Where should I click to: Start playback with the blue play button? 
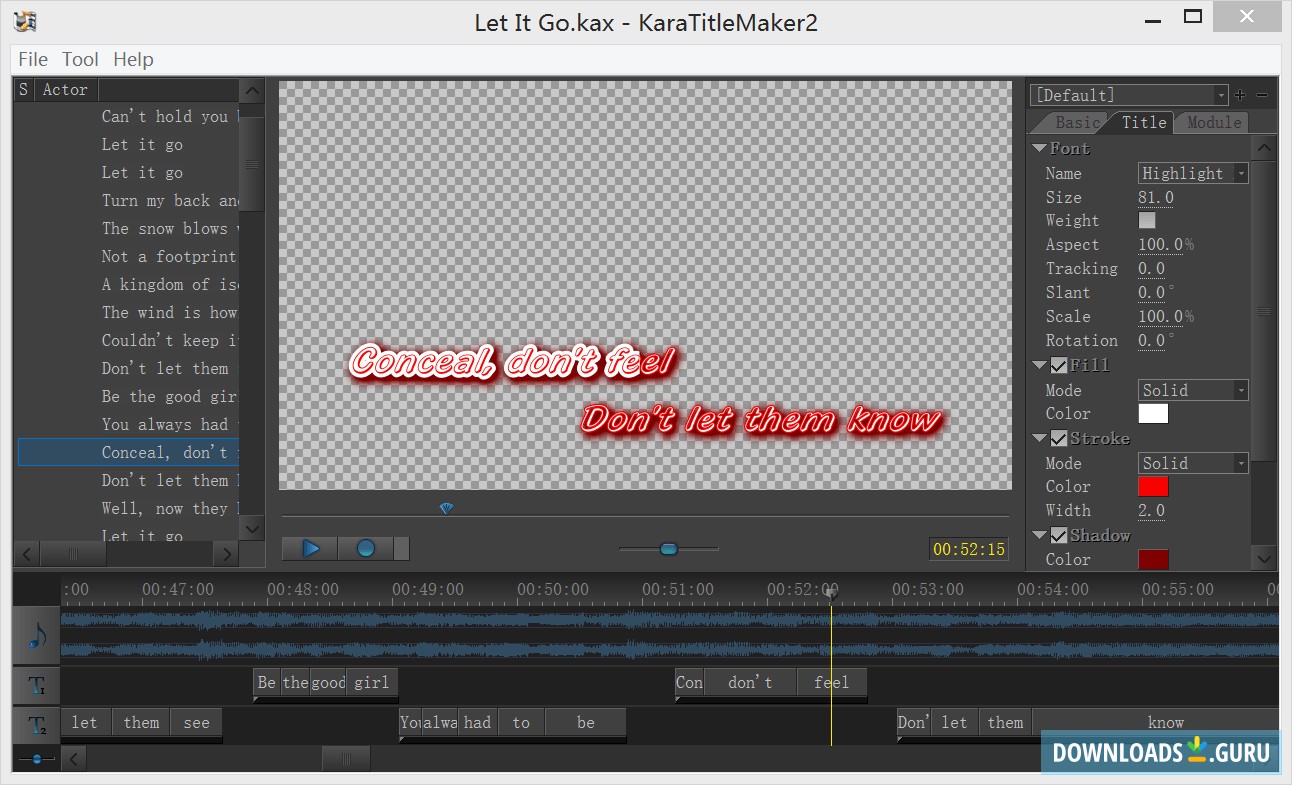[310, 548]
